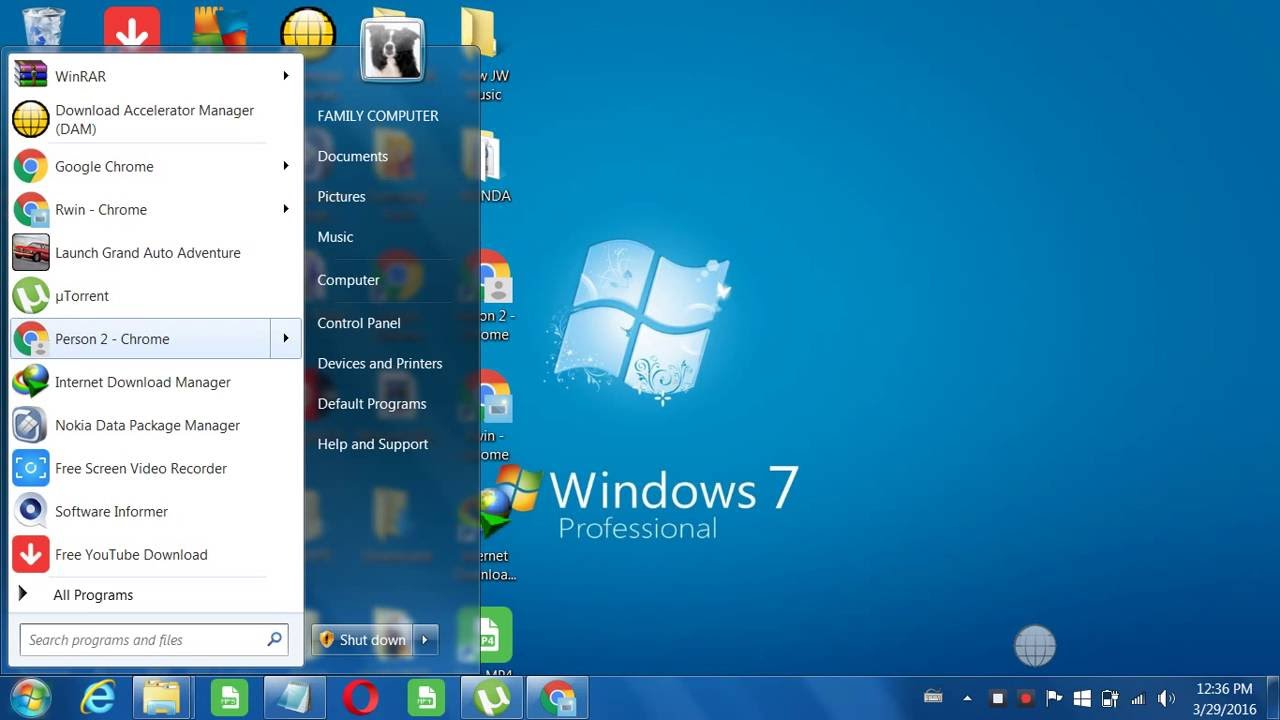Open battery power tray icon
The image size is (1280, 720).
pos(1110,698)
